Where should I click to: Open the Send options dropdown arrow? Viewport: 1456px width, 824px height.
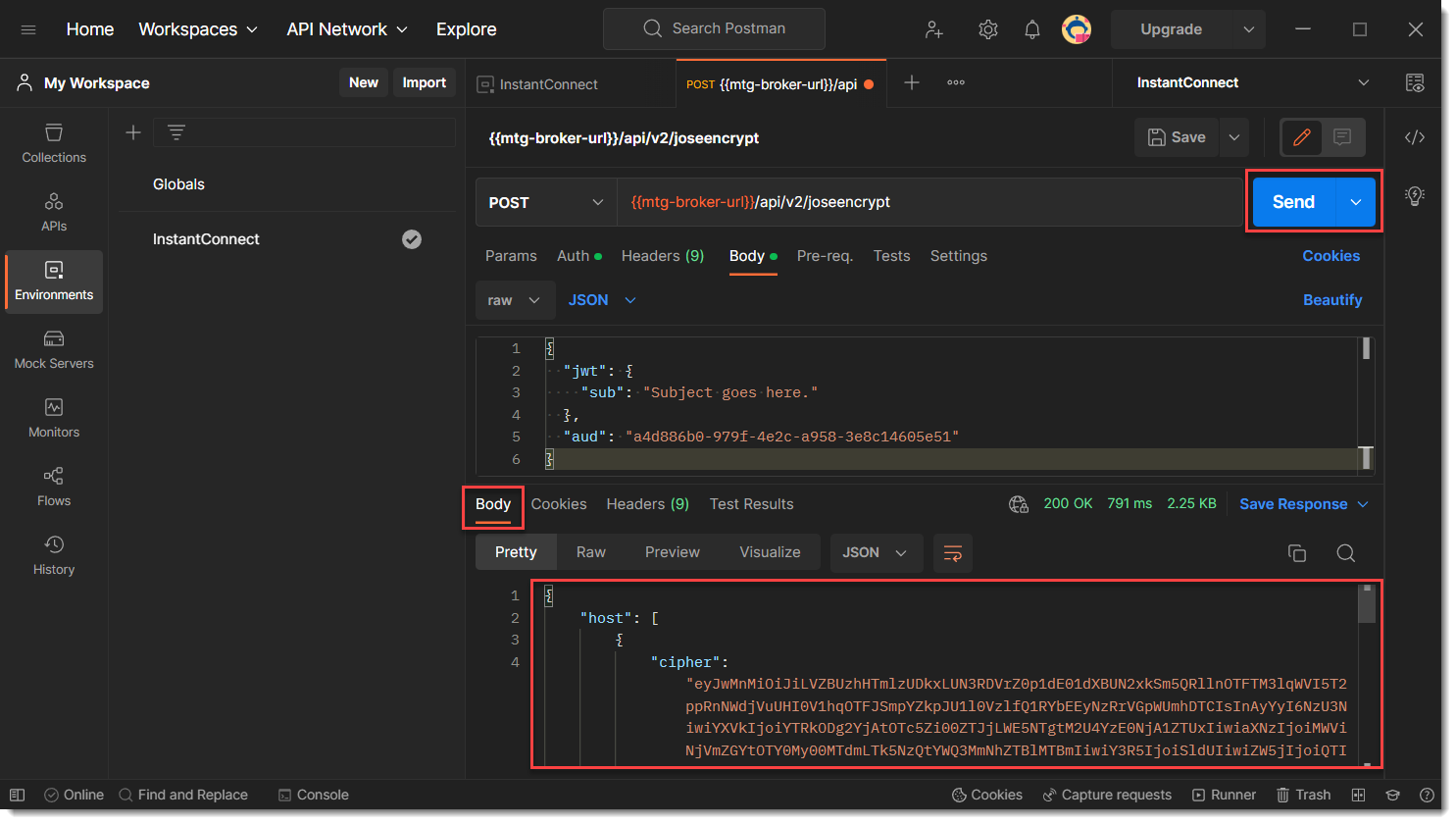(1356, 202)
